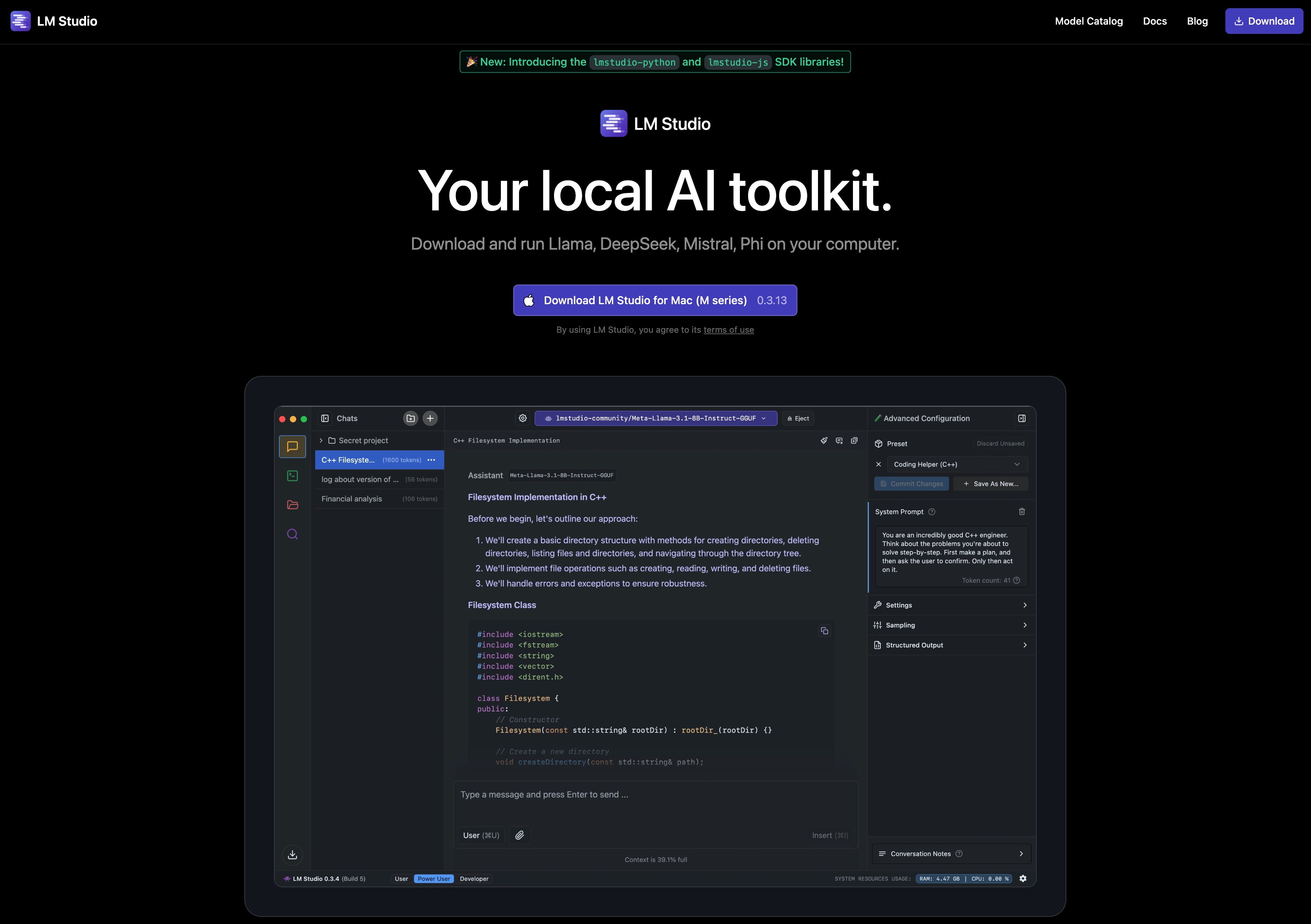Click RAM and CPU usage indicator

coord(963,878)
